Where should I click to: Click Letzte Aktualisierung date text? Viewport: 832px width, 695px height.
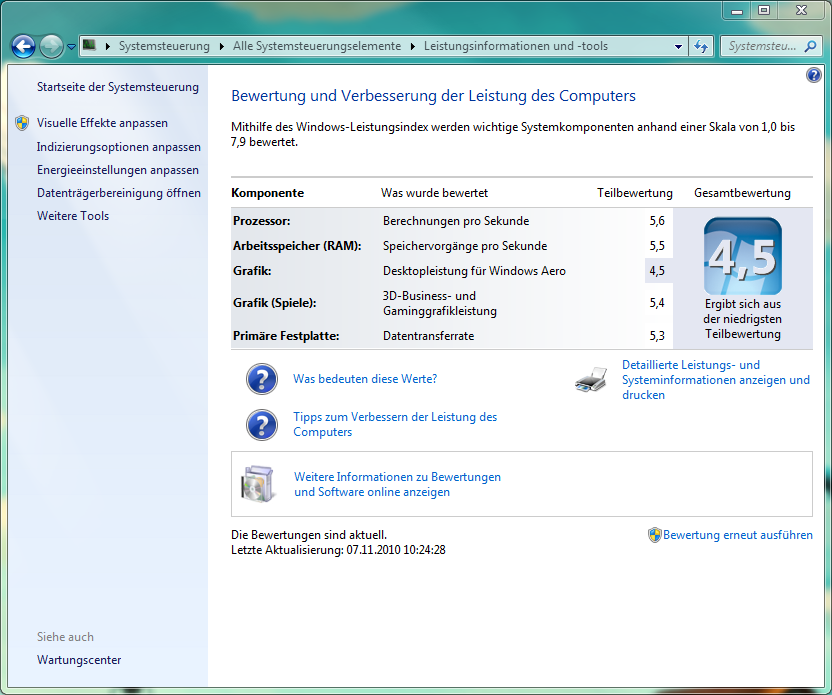pyautogui.click(x=338, y=550)
